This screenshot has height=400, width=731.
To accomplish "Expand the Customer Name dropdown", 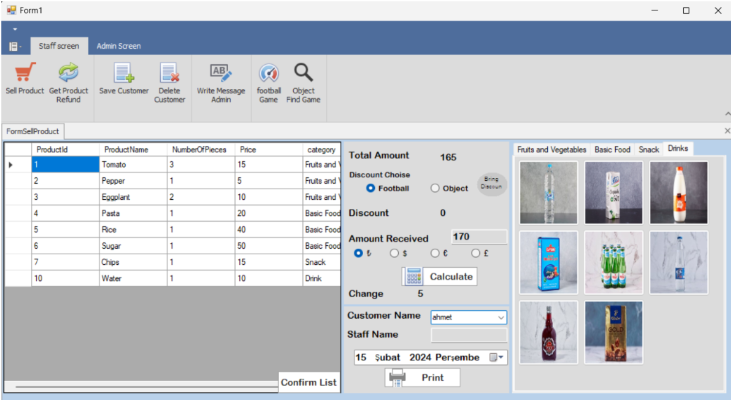I will [501, 317].
